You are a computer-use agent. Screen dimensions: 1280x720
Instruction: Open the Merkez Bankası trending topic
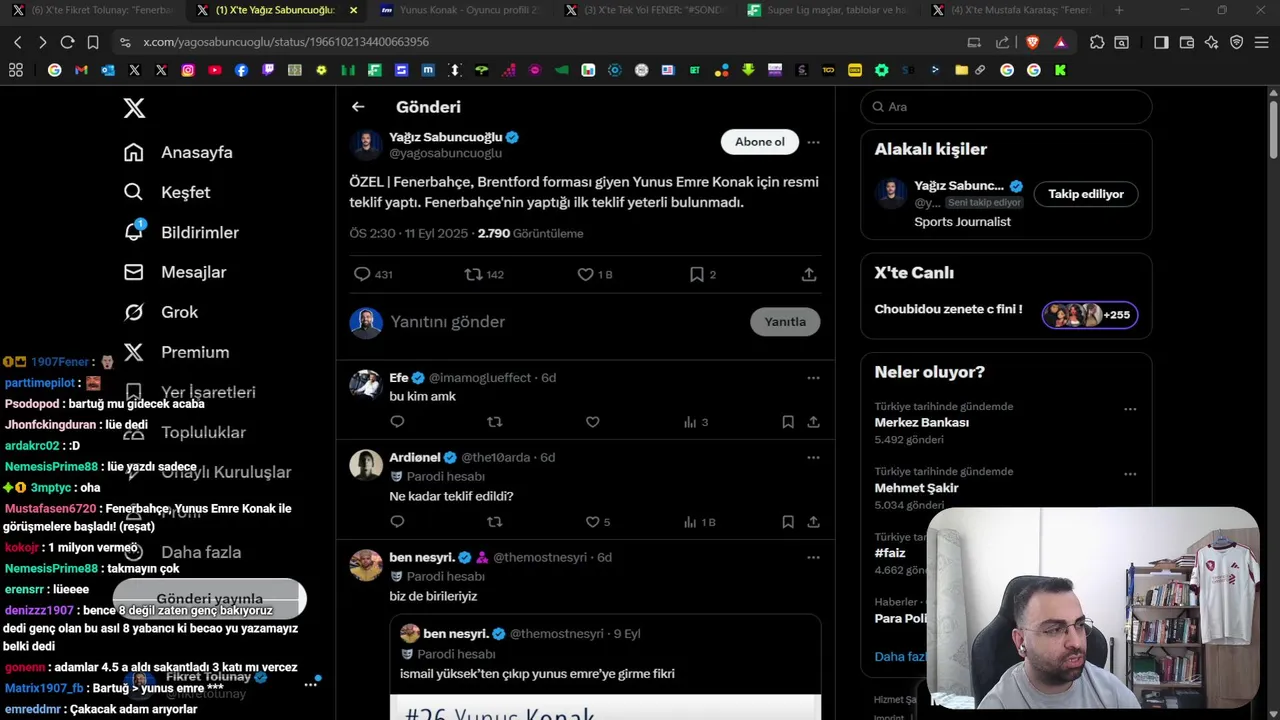[x=921, y=422]
